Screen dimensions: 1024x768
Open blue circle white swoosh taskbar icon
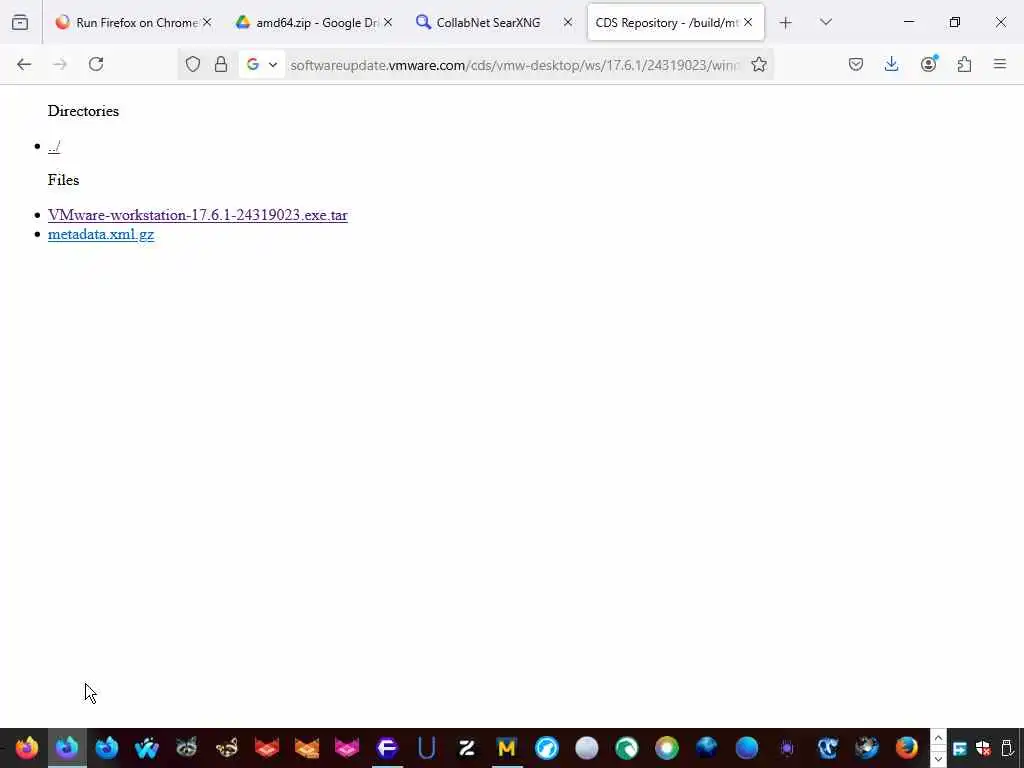click(547, 748)
